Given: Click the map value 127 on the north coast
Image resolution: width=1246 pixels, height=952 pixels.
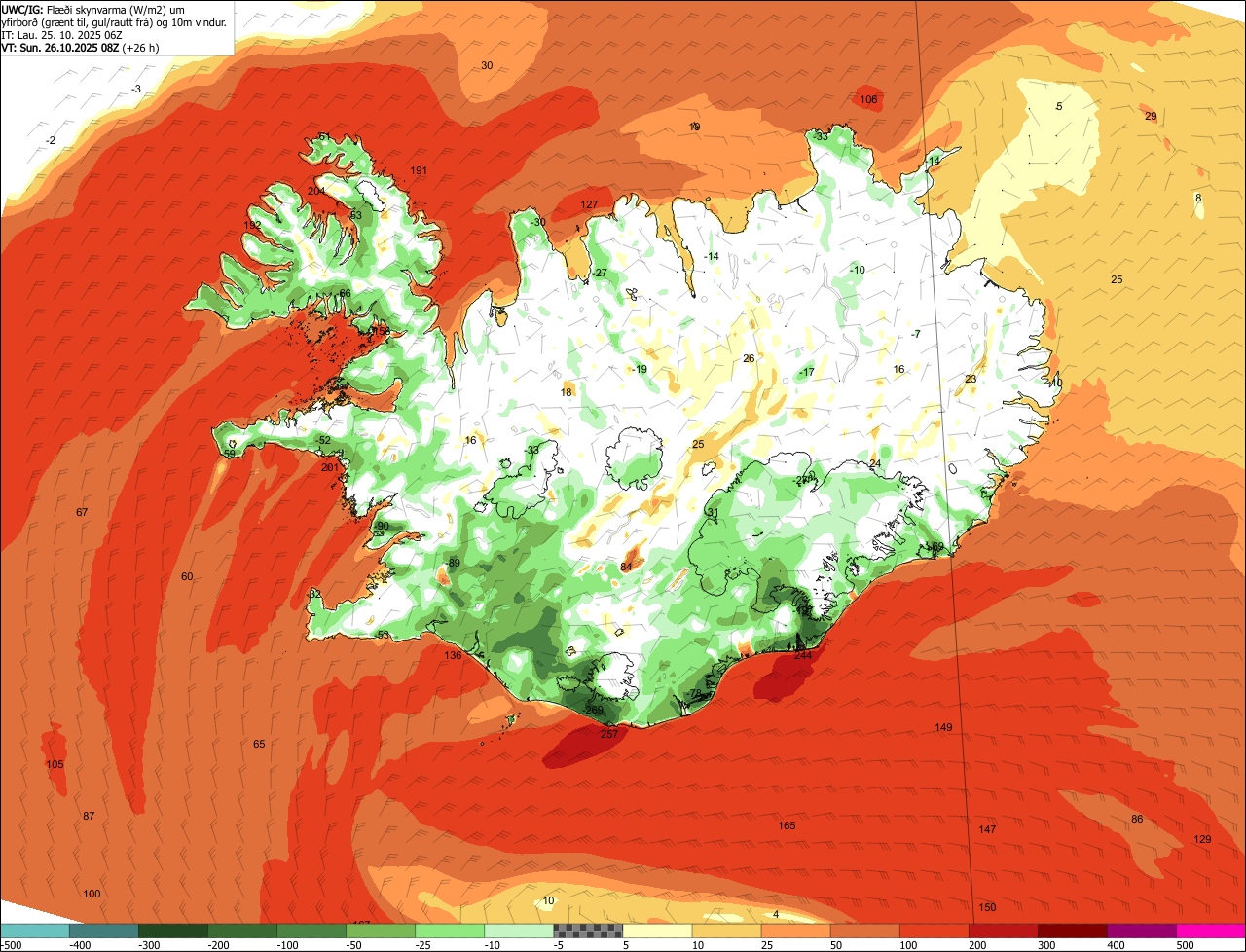Looking at the screenshot, I should click(589, 204).
